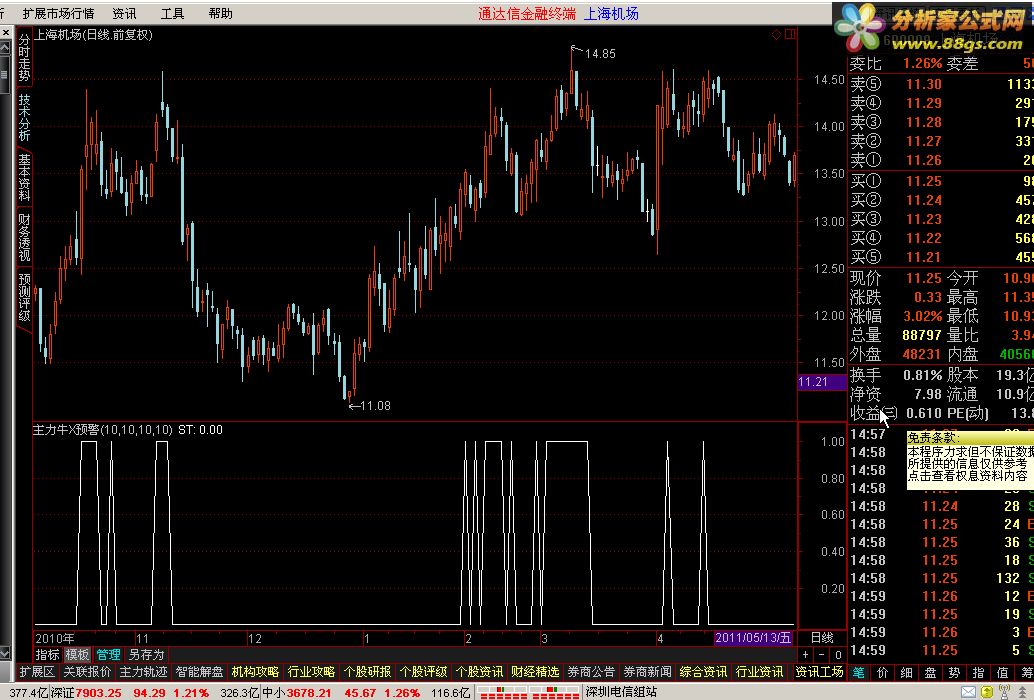This screenshot has width=1034, height=700.
Task: Switch to the 财经精选 tab
Action: coord(535,672)
